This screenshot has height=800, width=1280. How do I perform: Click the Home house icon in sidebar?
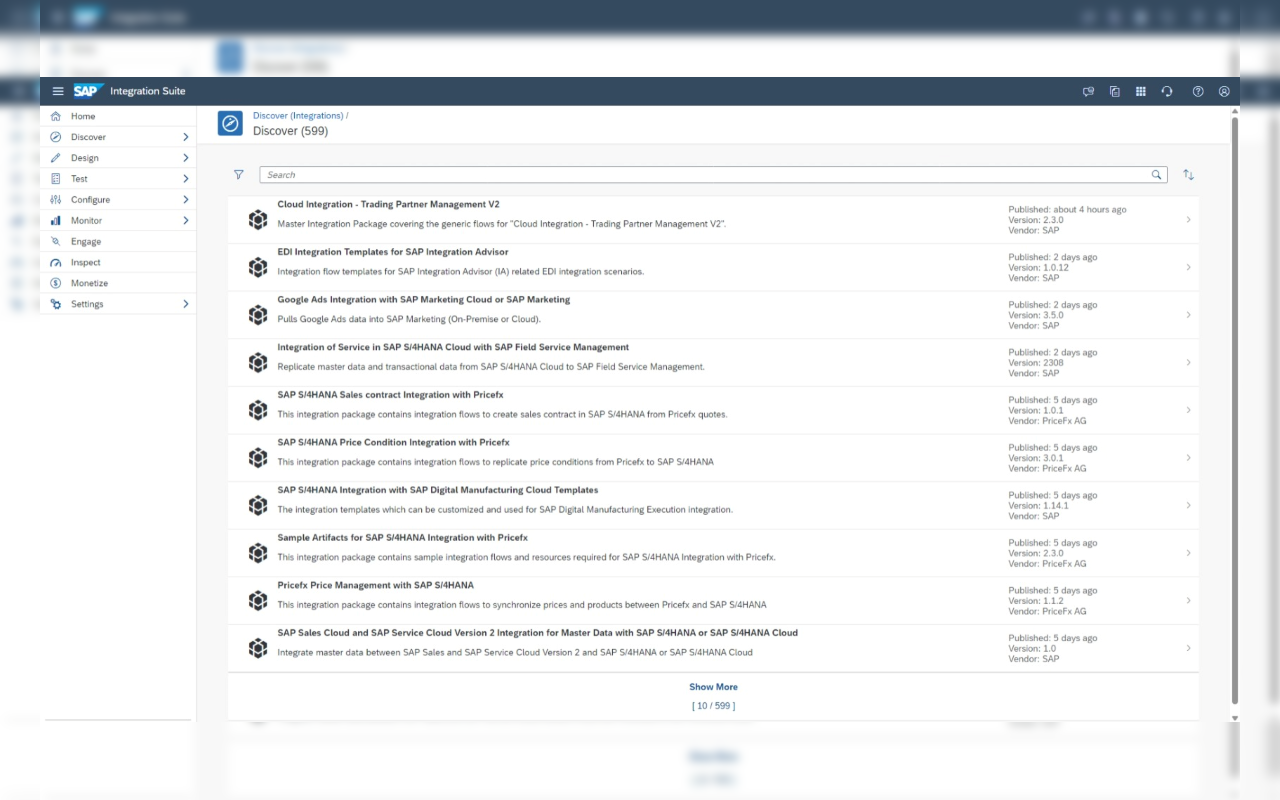[56, 116]
